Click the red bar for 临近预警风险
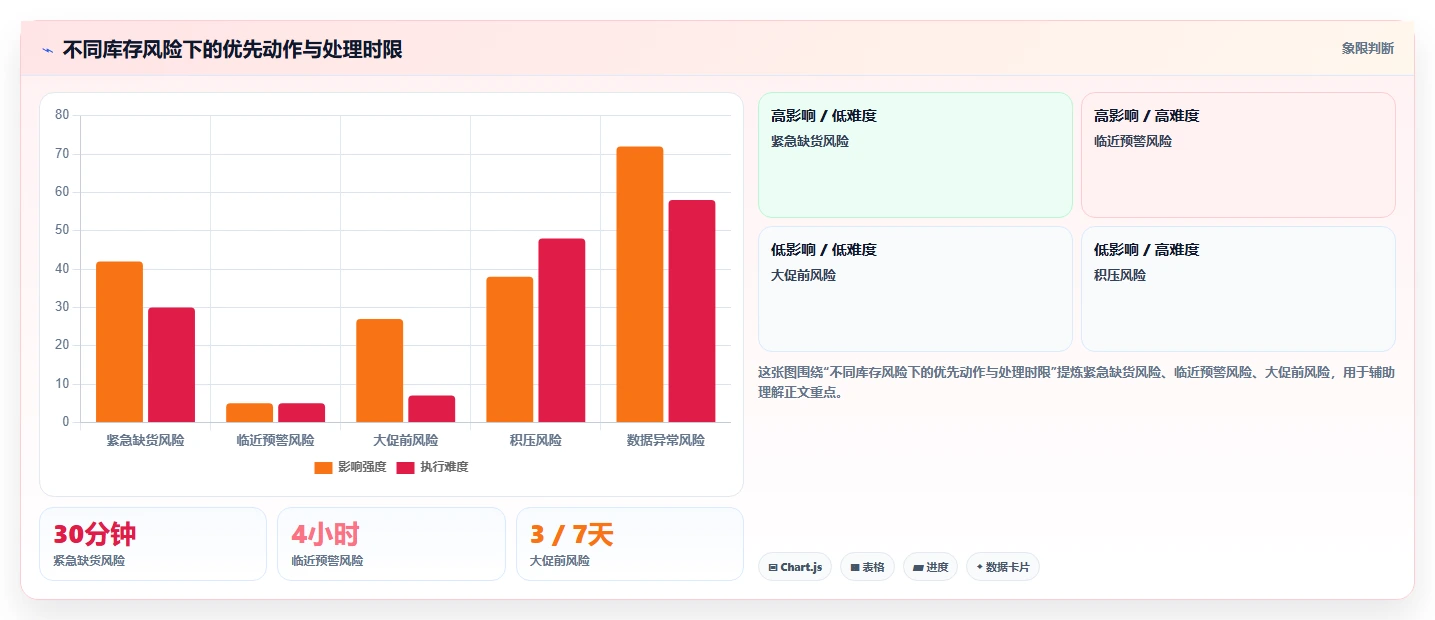1435x620 pixels. point(302,413)
